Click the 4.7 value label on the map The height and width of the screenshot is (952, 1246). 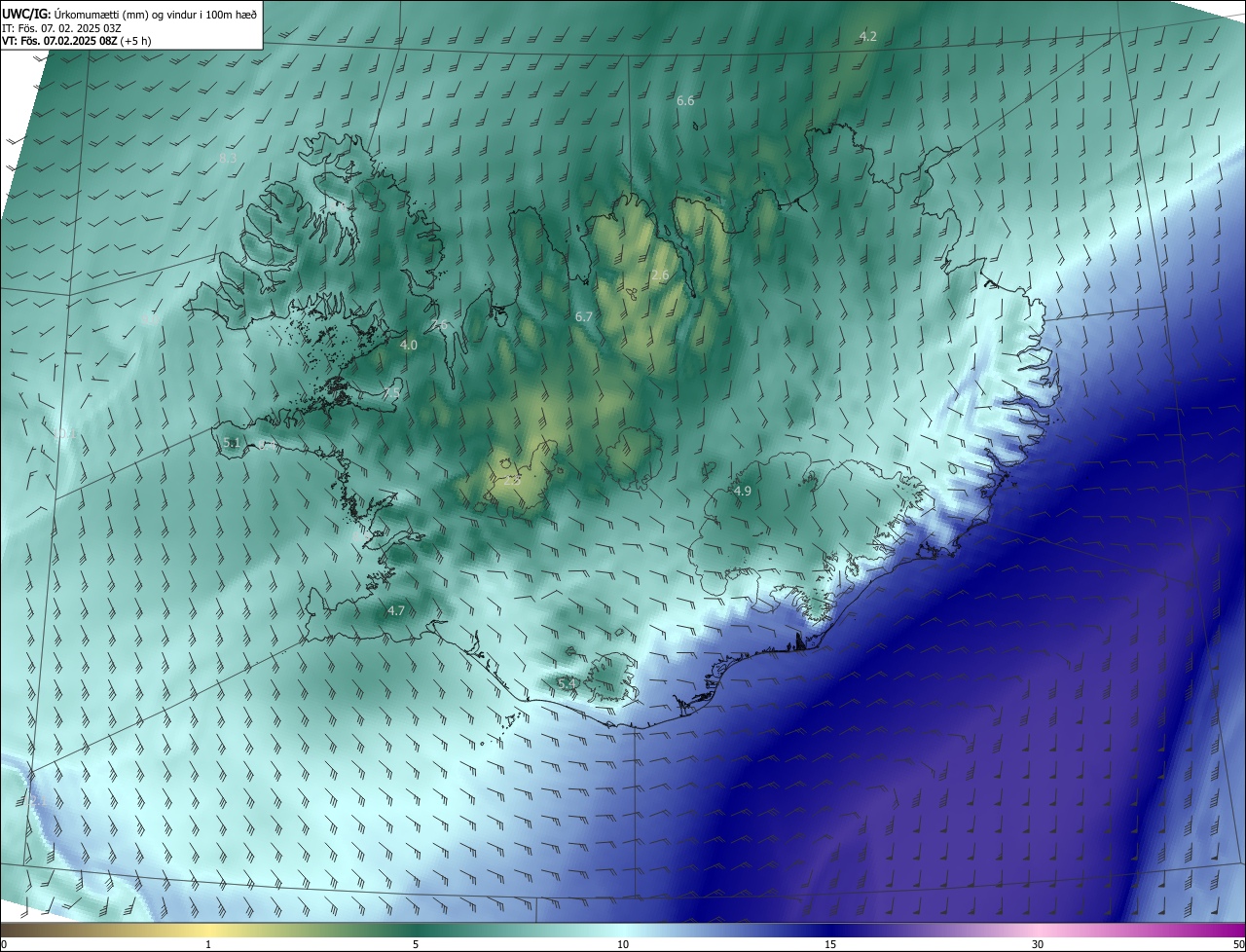[395, 611]
